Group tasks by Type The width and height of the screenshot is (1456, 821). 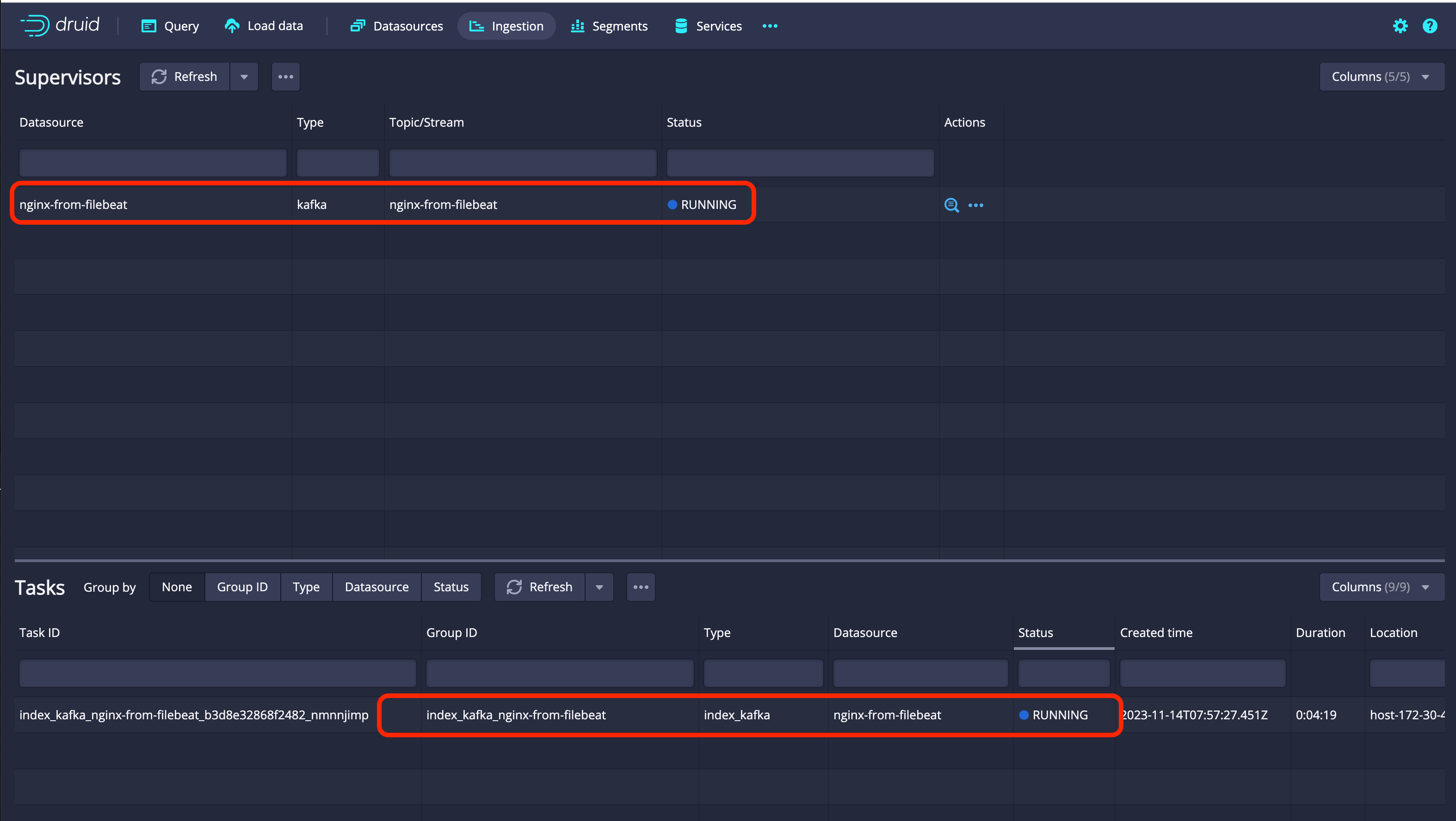(x=306, y=587)
